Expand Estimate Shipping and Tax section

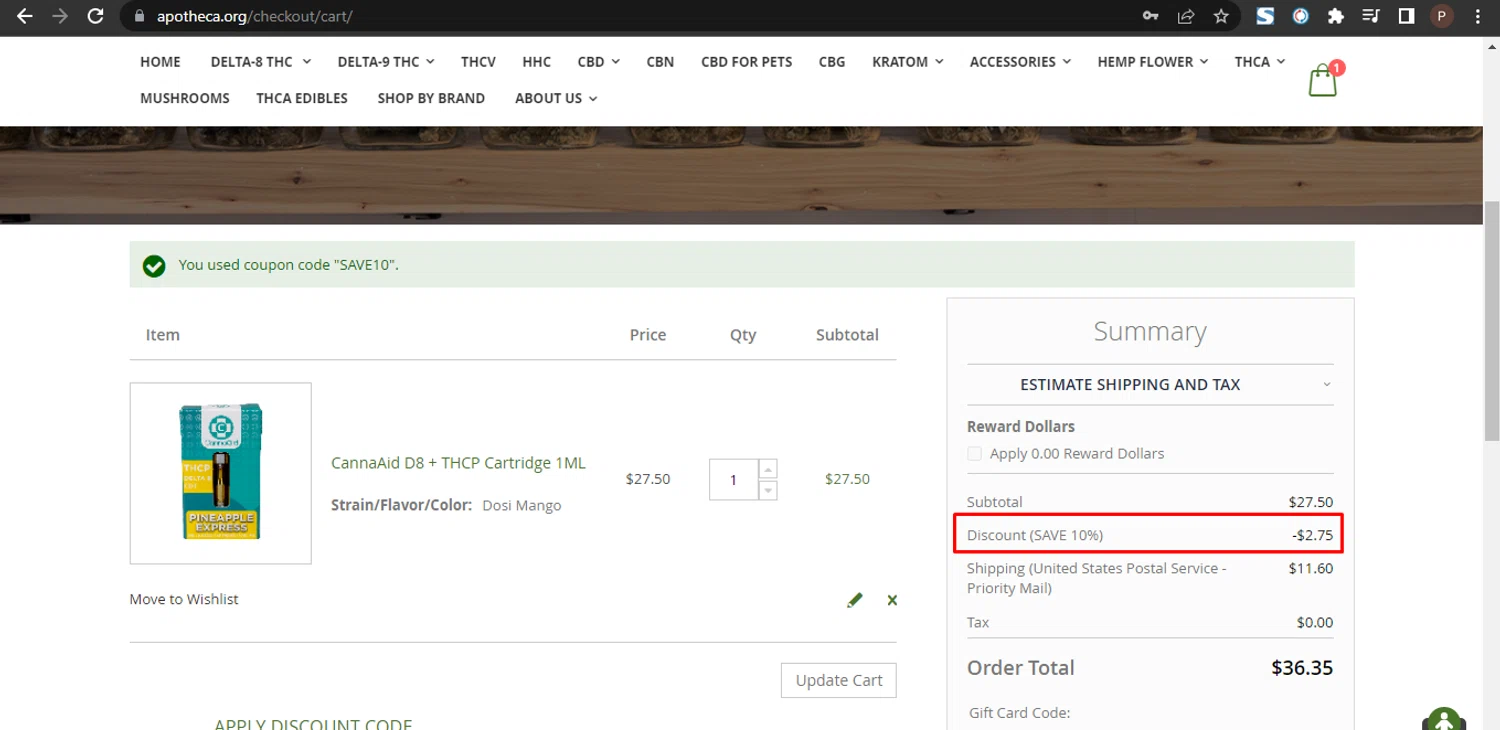click(x=1150, y=385)
